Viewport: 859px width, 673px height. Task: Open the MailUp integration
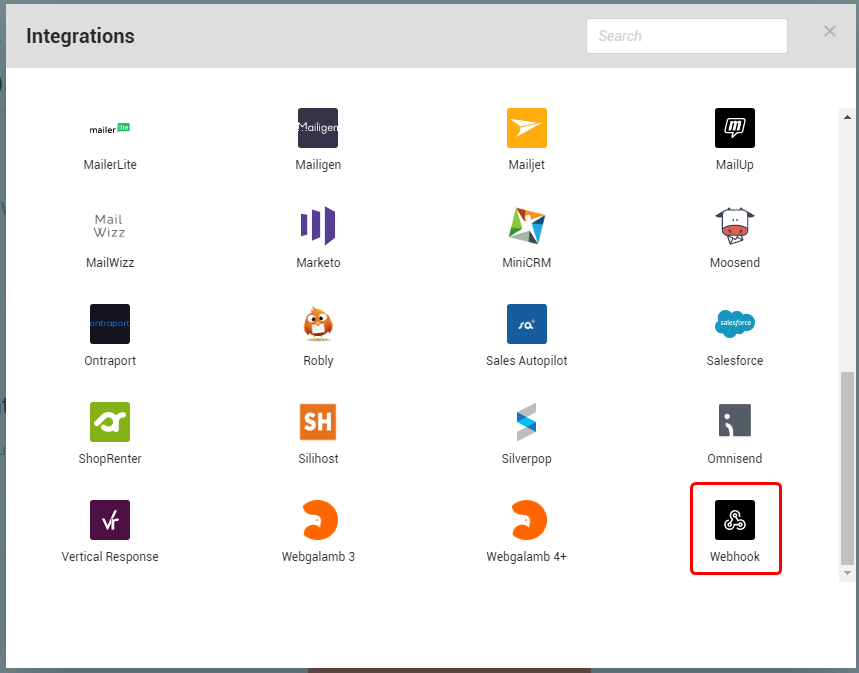[735, 128]
